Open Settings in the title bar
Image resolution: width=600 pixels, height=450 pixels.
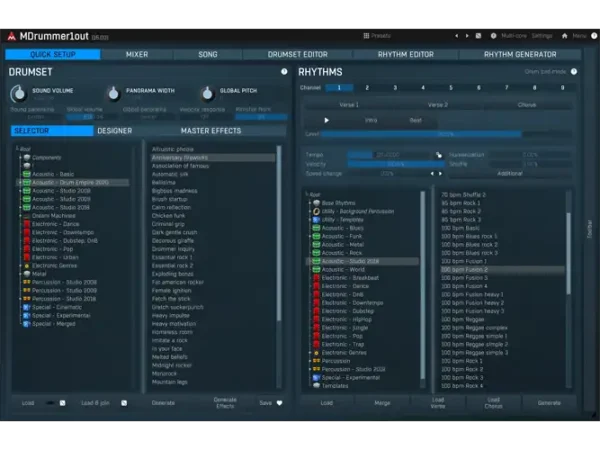542,36
